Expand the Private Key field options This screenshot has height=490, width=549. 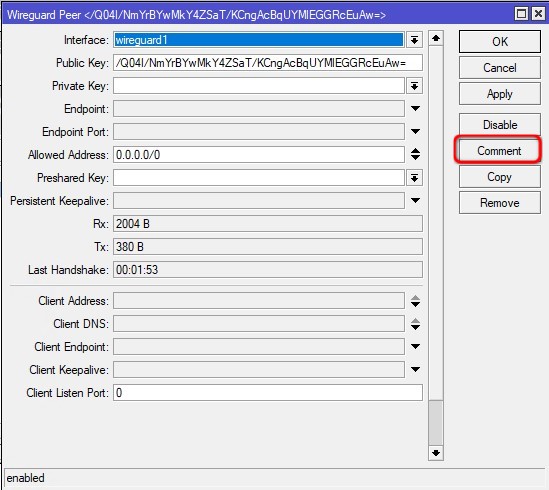414,86
